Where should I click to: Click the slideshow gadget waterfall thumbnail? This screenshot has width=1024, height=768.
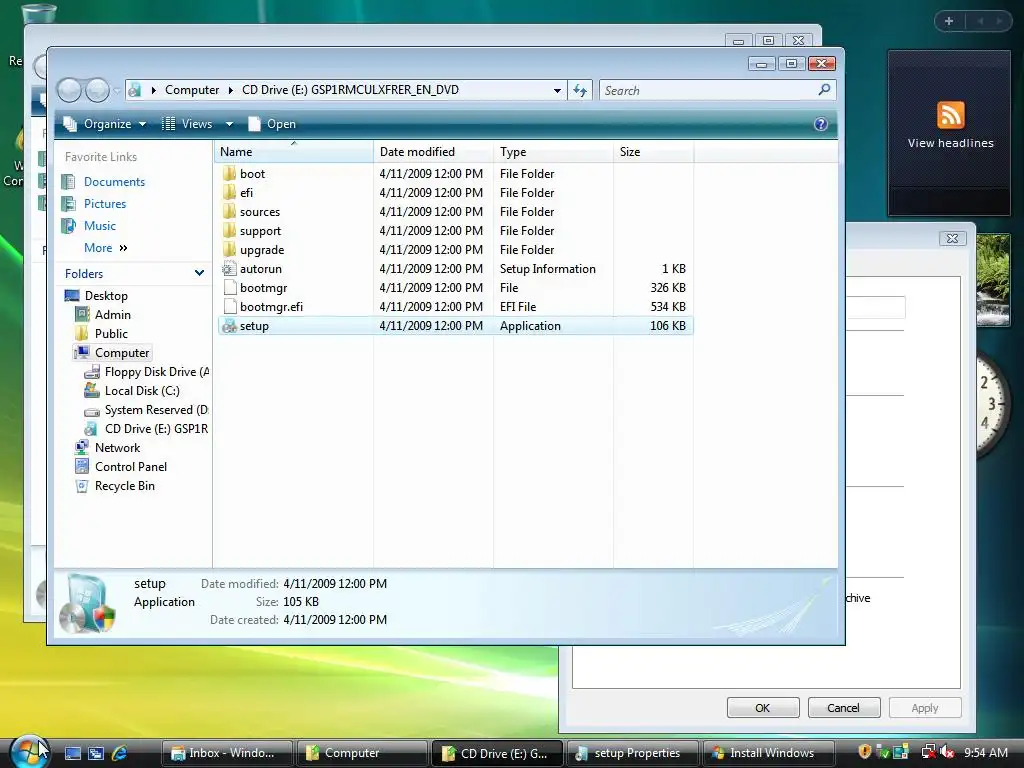pos(993,279)
